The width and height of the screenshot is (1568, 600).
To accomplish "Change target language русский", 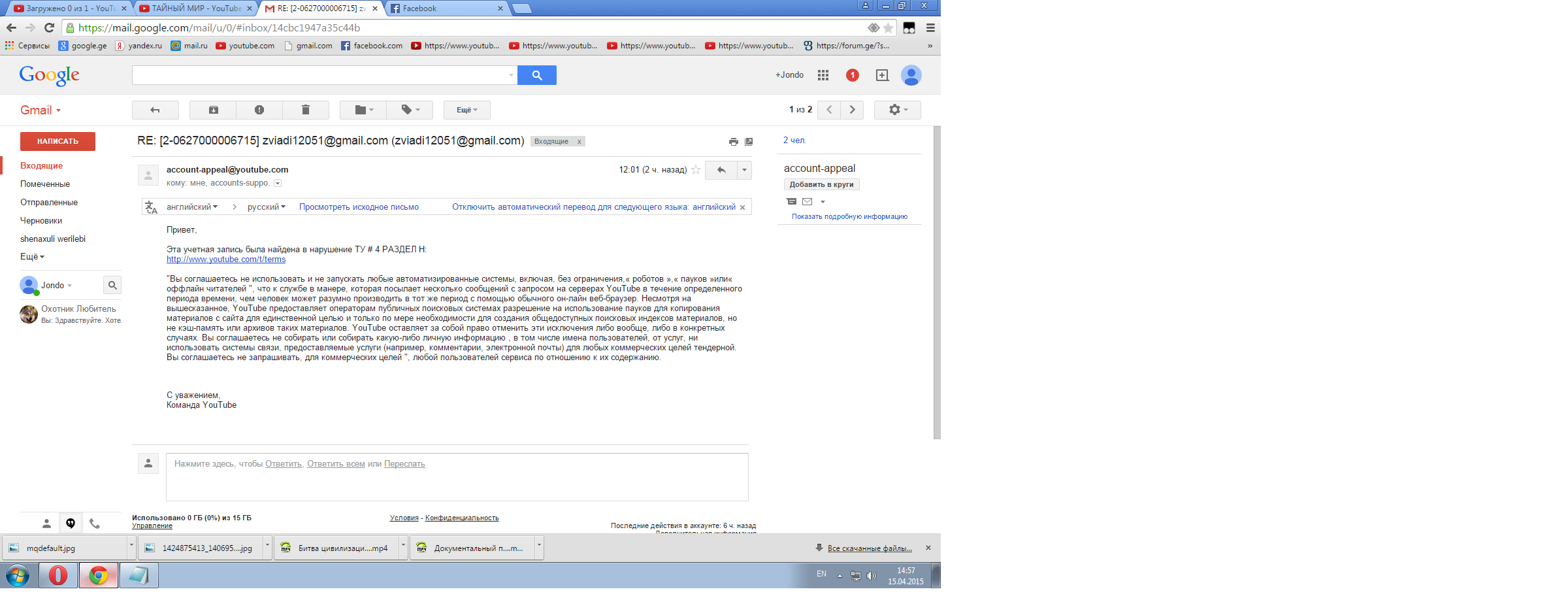I will 266,207.
